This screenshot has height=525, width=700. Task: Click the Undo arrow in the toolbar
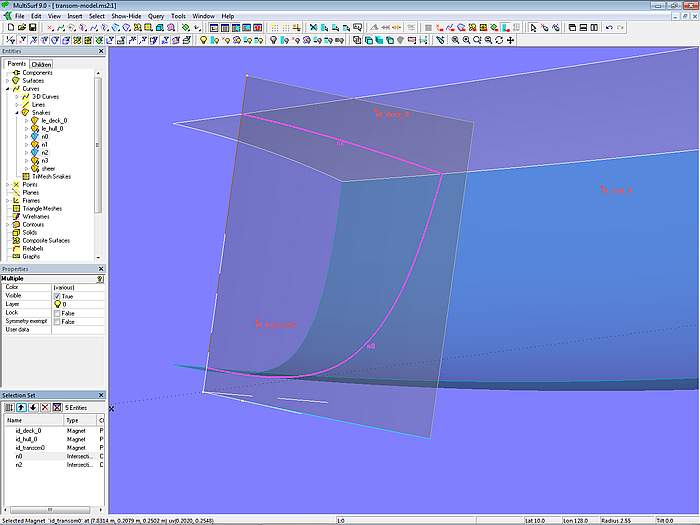[609, 28]
